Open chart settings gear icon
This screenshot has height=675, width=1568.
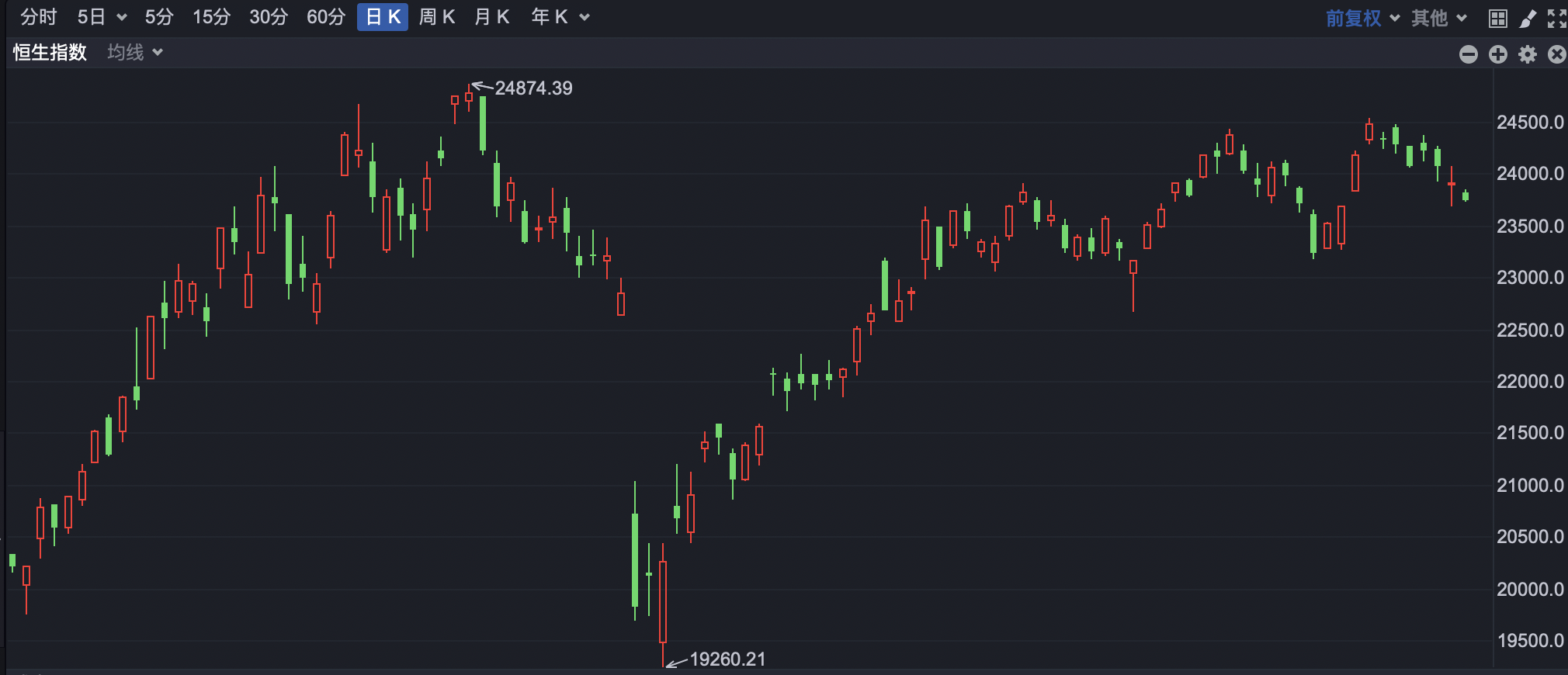pyautogui.click(x=1527, y=54)
